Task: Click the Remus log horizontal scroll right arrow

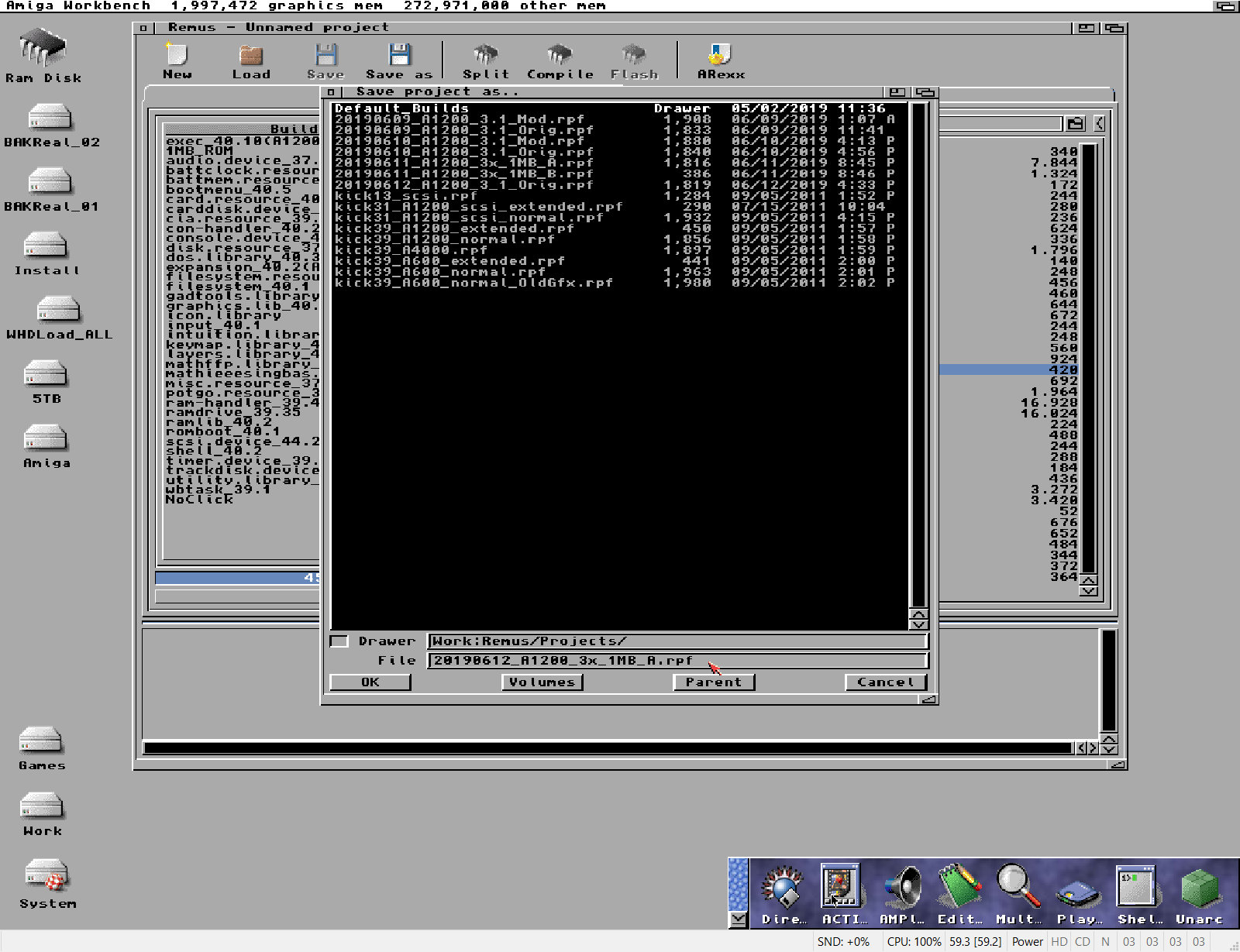Action: pos(1093,748)
